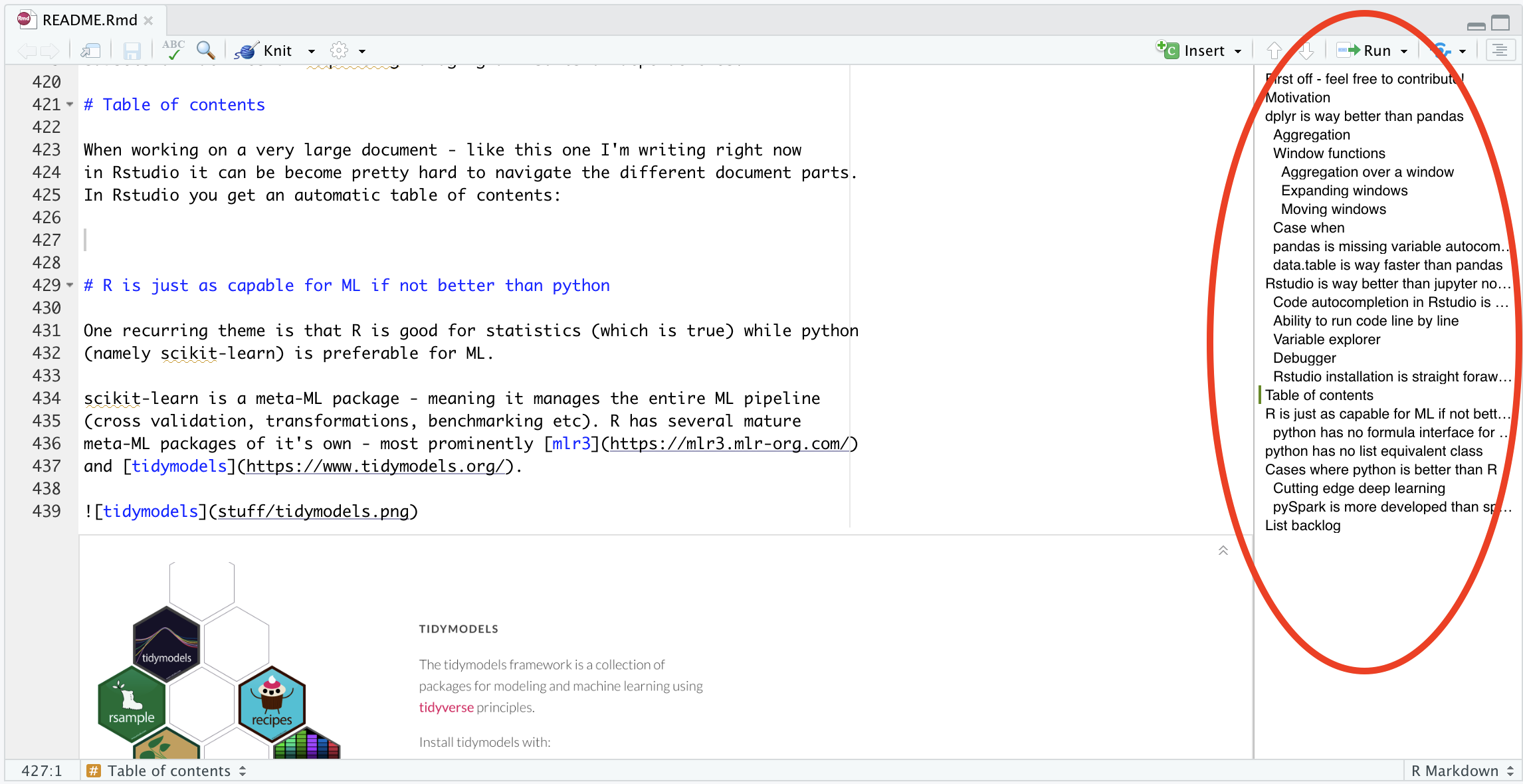Go to 'List backlog' outline entry
The height and width of the screenshot is (784, 1523).
click(x=1302, y=526)
